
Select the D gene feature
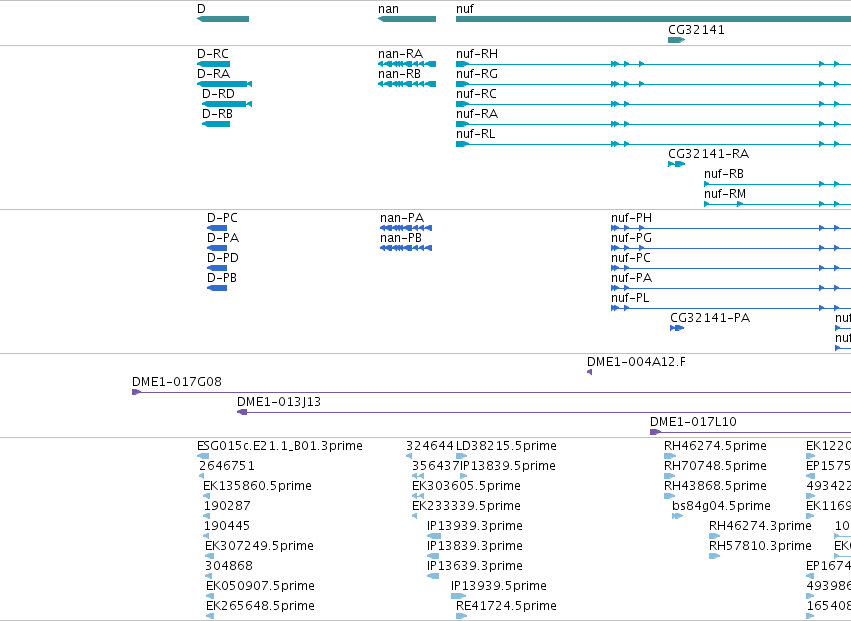[x=223, y=19]
